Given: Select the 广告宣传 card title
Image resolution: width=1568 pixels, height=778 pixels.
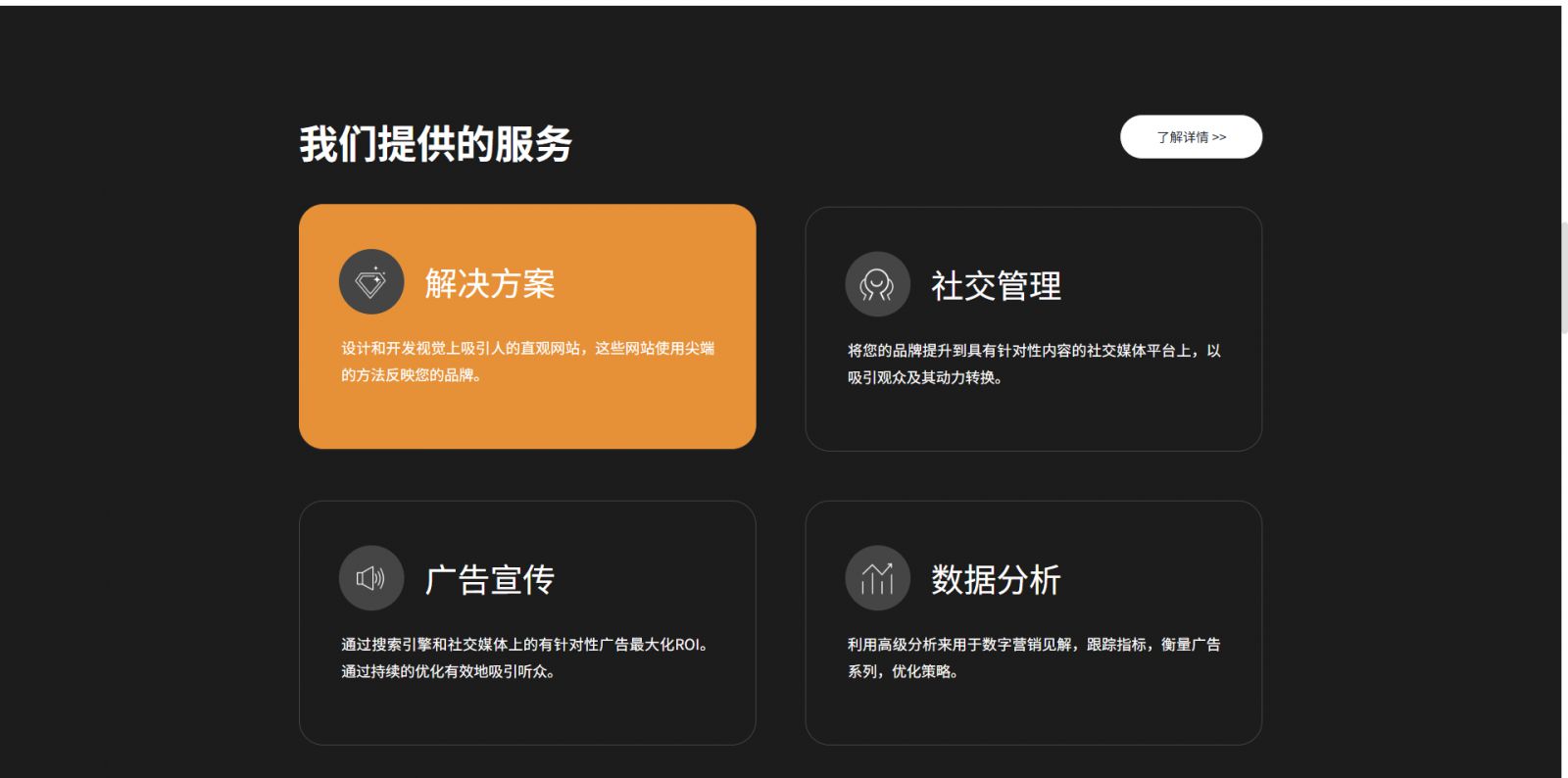Looking at the screenshot, I should pos(490,579).
